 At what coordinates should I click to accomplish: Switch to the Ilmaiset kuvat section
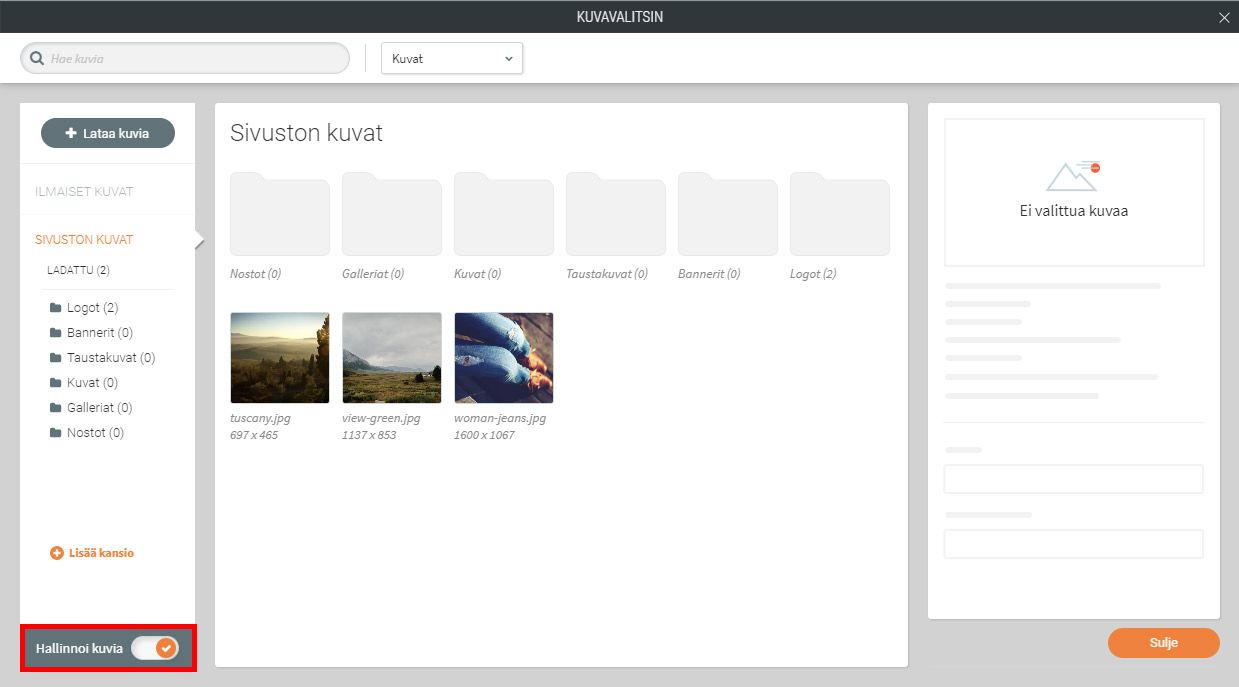pyautogui.click(x=84, y=191)
